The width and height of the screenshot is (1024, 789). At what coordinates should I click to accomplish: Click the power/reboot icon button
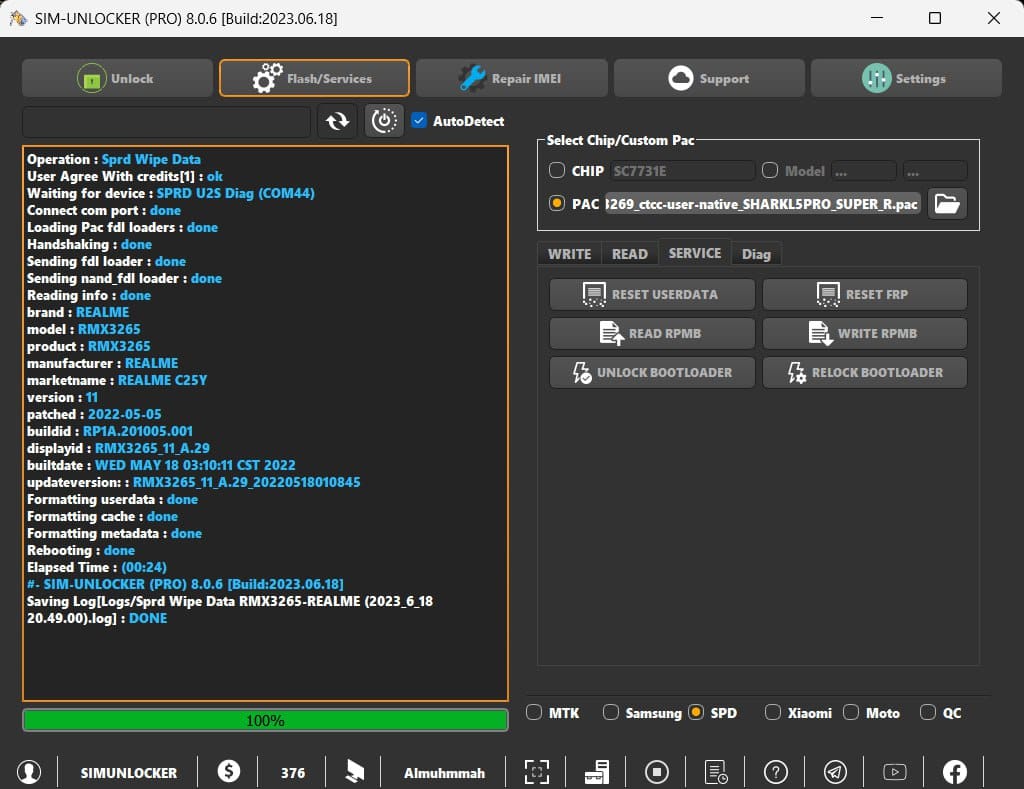(x=383, y=121)
